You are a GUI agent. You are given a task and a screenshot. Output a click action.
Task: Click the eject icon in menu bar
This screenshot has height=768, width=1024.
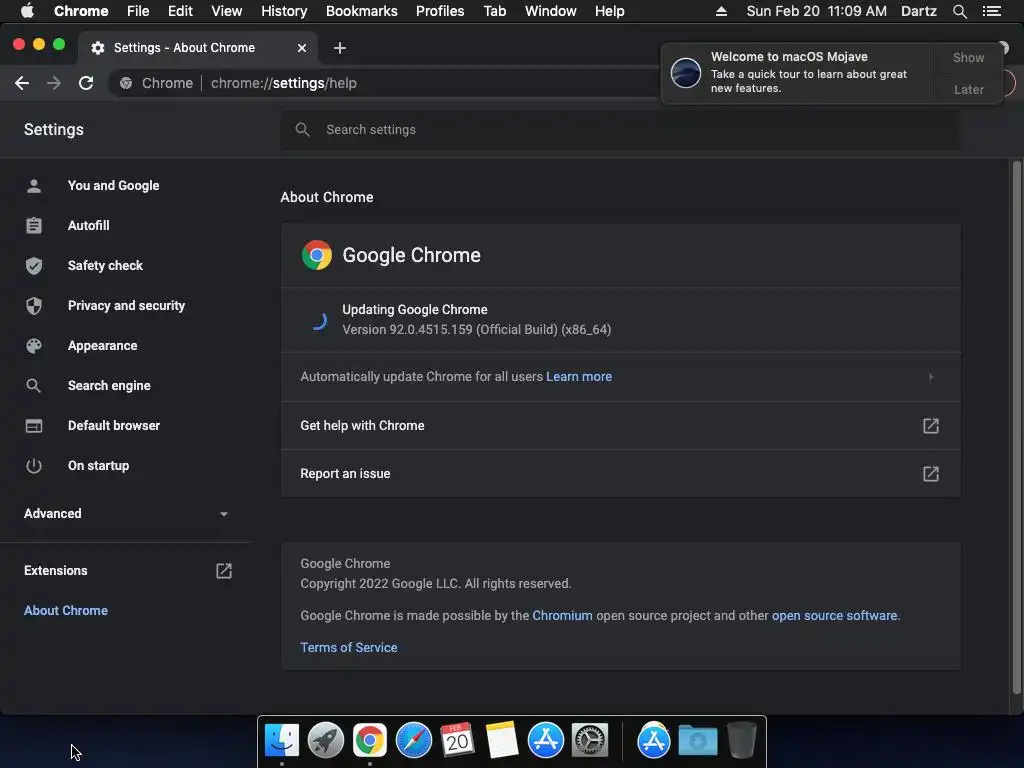point(721,11)
